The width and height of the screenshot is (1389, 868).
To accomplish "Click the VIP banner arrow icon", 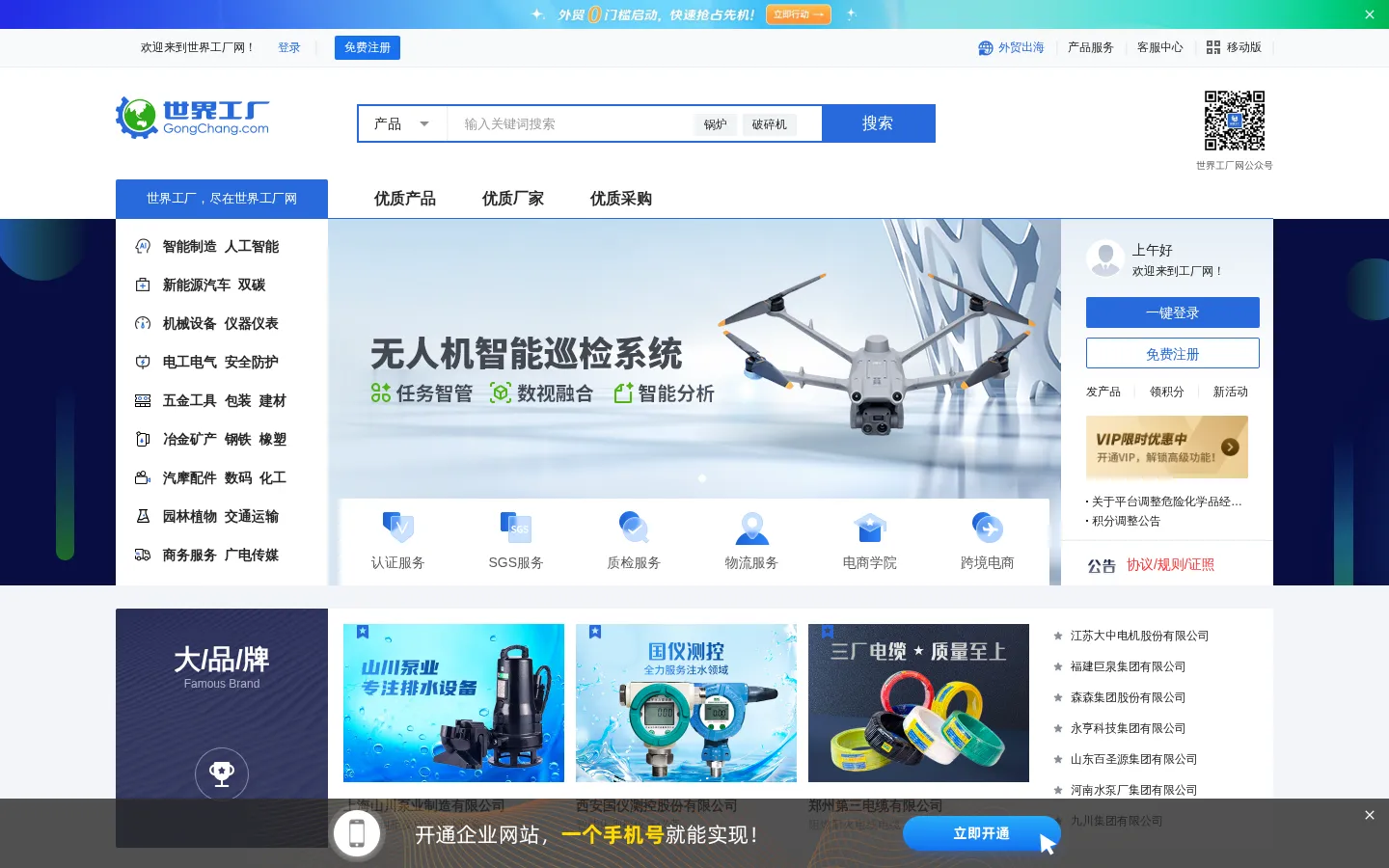I will click(x=1230, y=447).
